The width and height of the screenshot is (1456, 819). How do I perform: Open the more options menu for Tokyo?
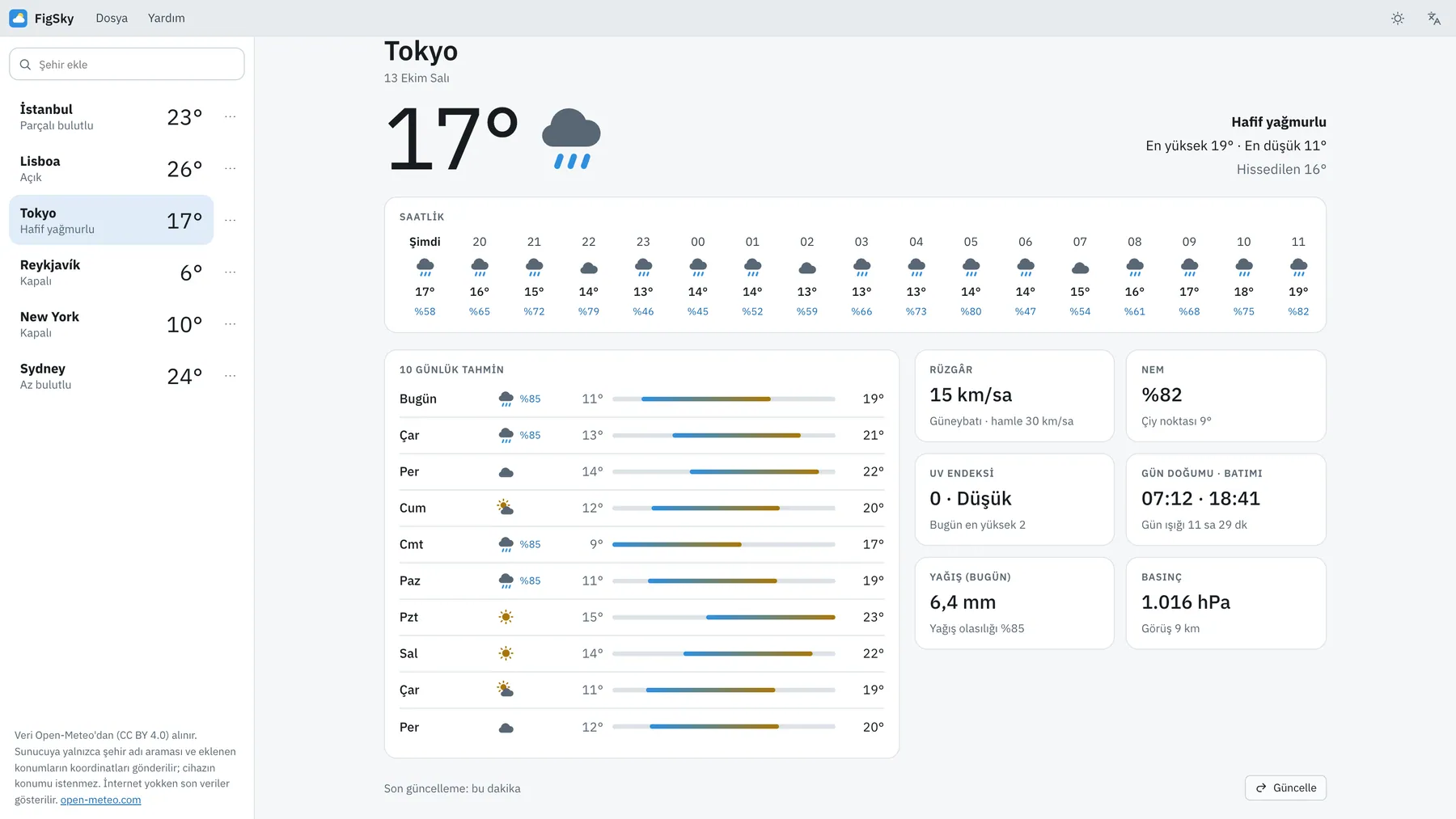tap(231, 220)
